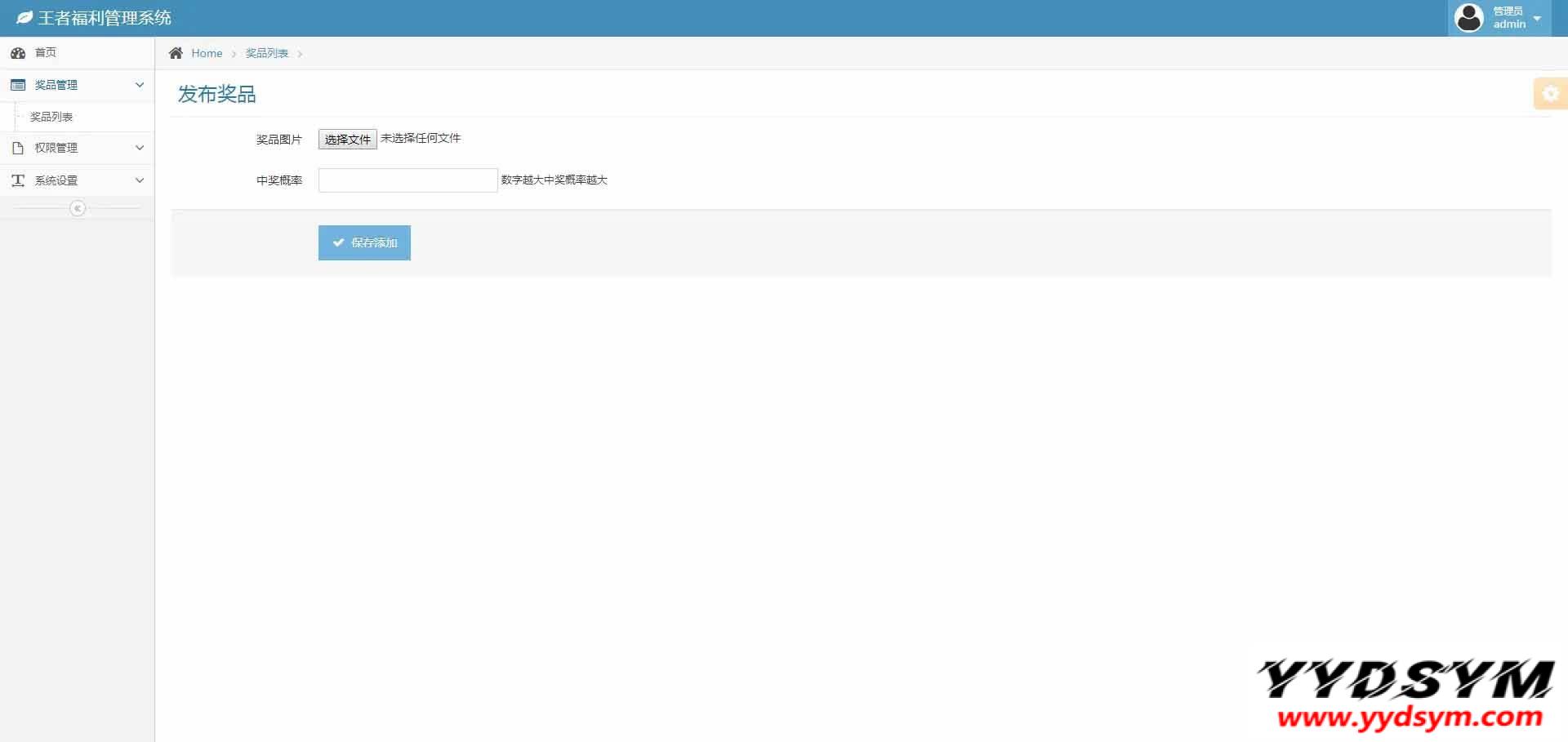Click the leaf logo icon in header
This screenshot has width=1568, height=742.
point(24,18)
